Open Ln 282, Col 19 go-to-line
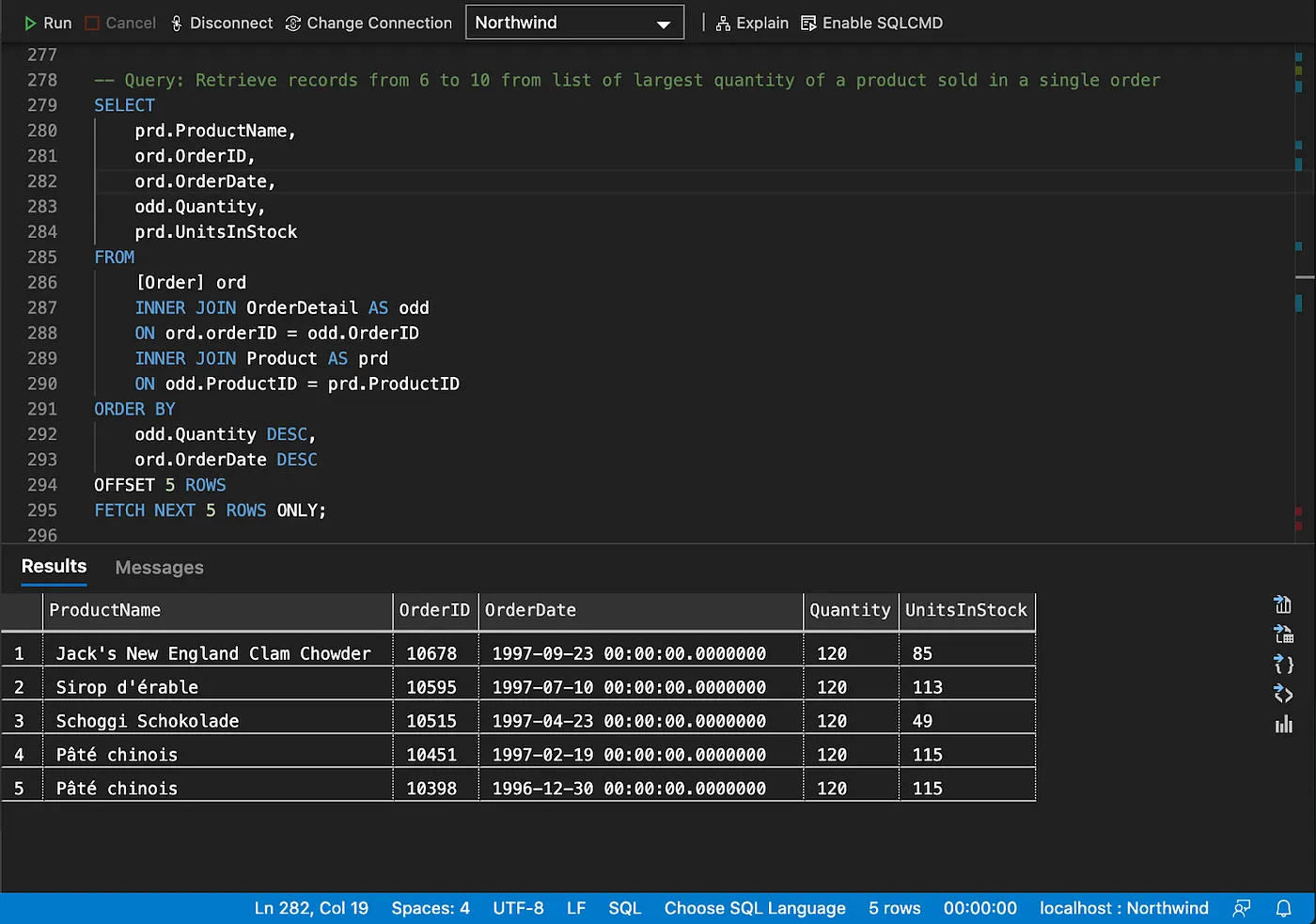The image size is (1316, 924). click(x=311, y=908)
